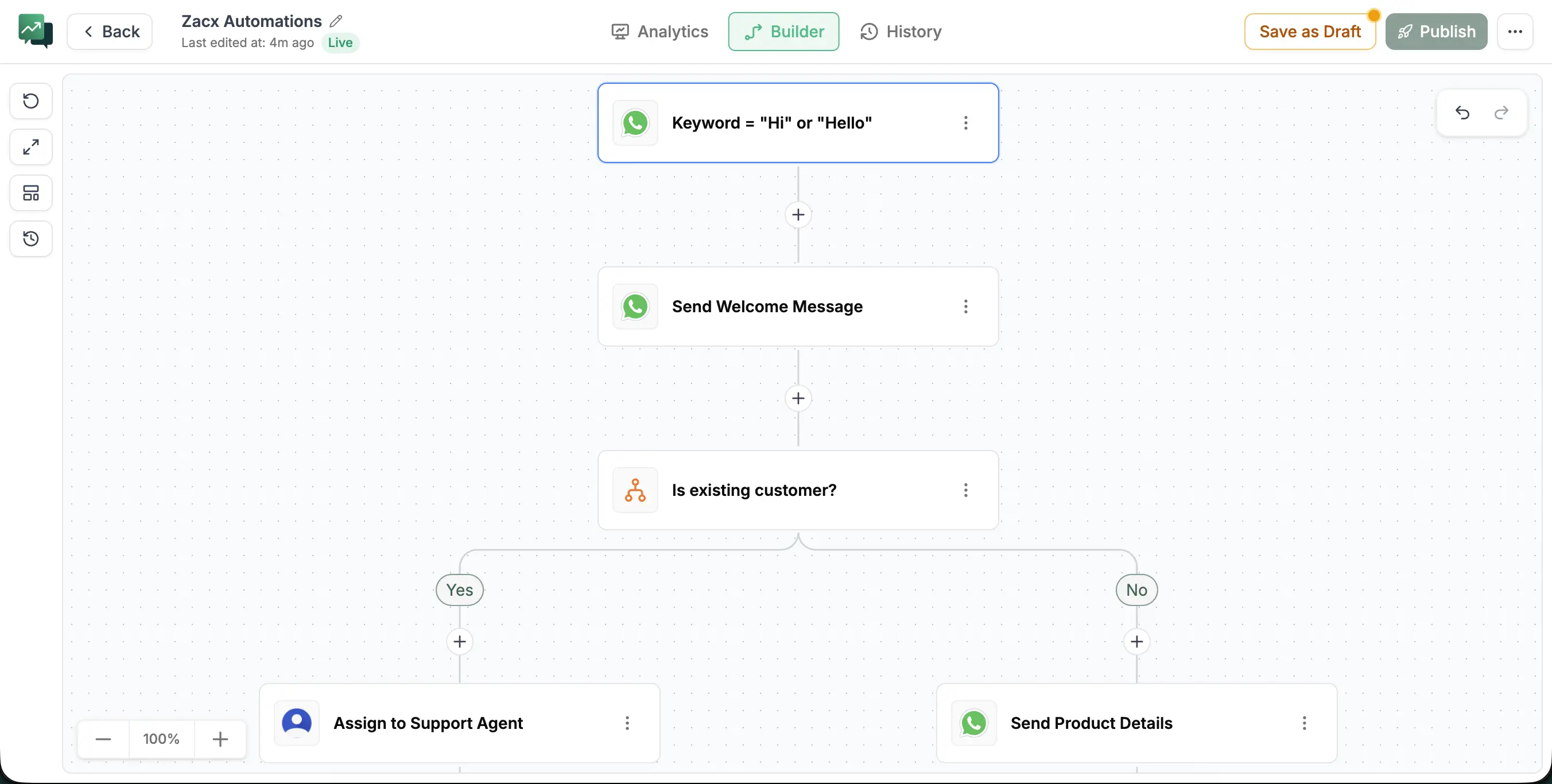Switch to the History tab
This screenshot has height=784, width=1552.
click(900, 32)
